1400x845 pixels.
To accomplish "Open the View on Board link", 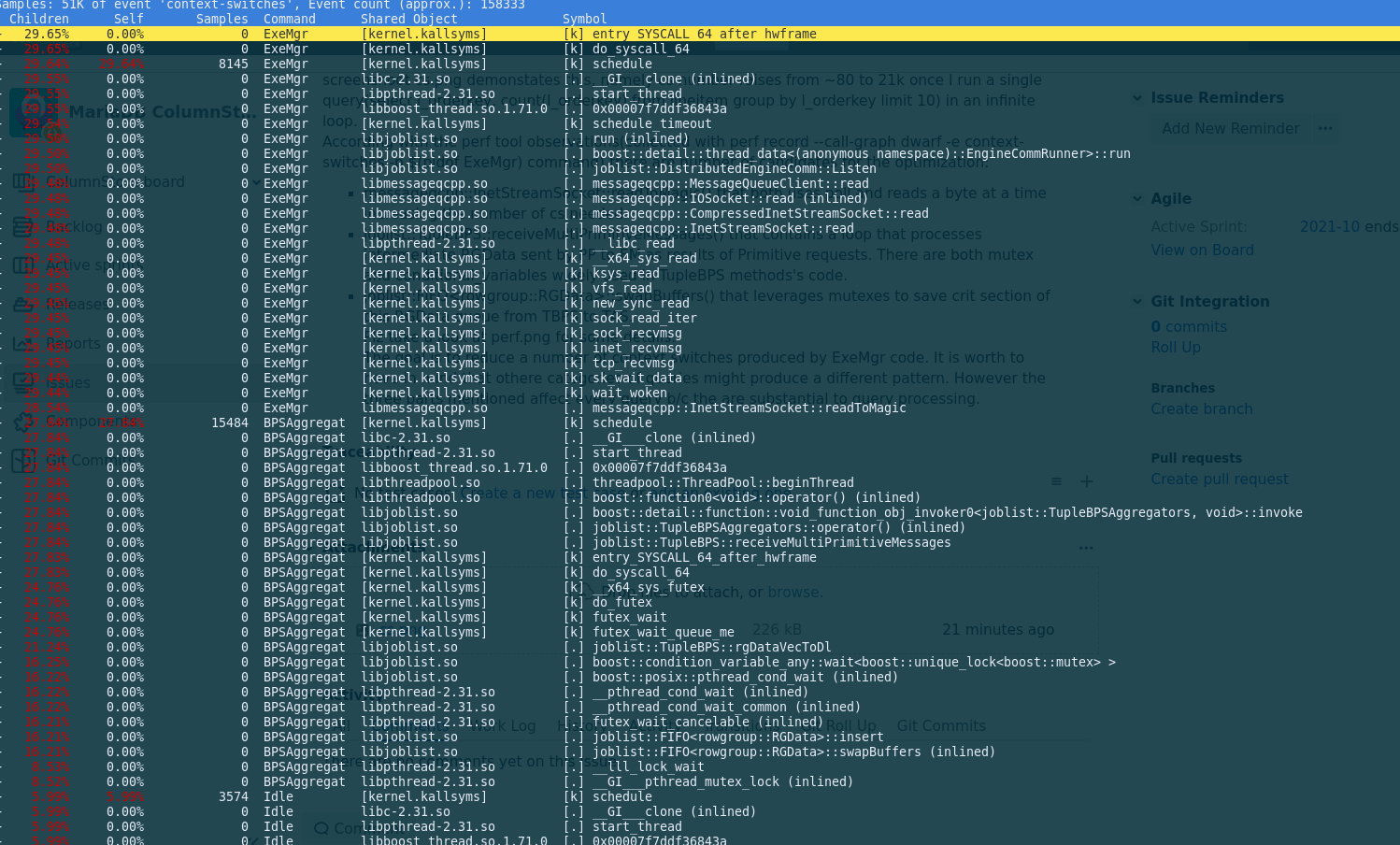I will tap(1202, 251).
